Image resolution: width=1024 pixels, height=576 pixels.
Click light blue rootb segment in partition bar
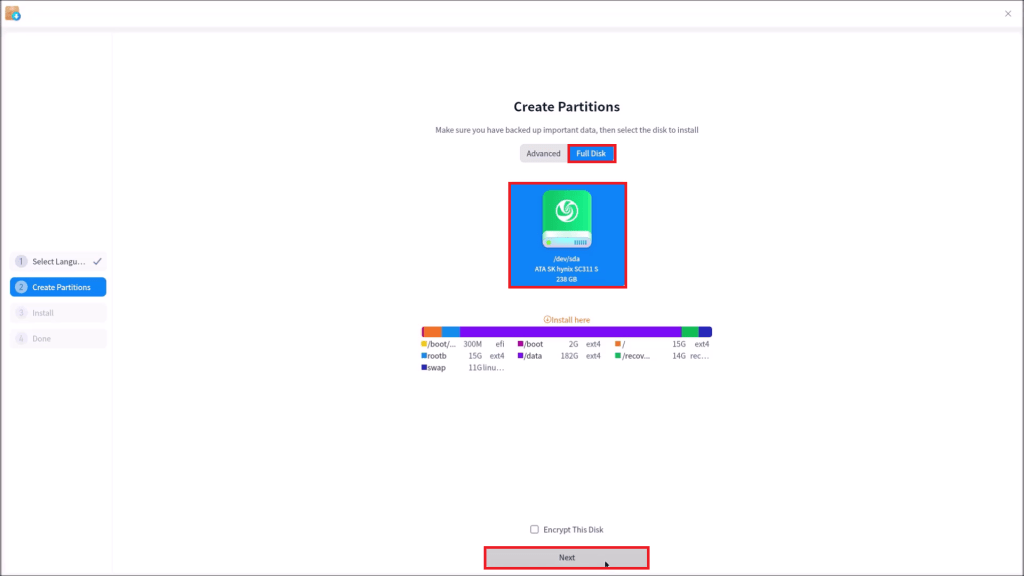tap(451, 332)
